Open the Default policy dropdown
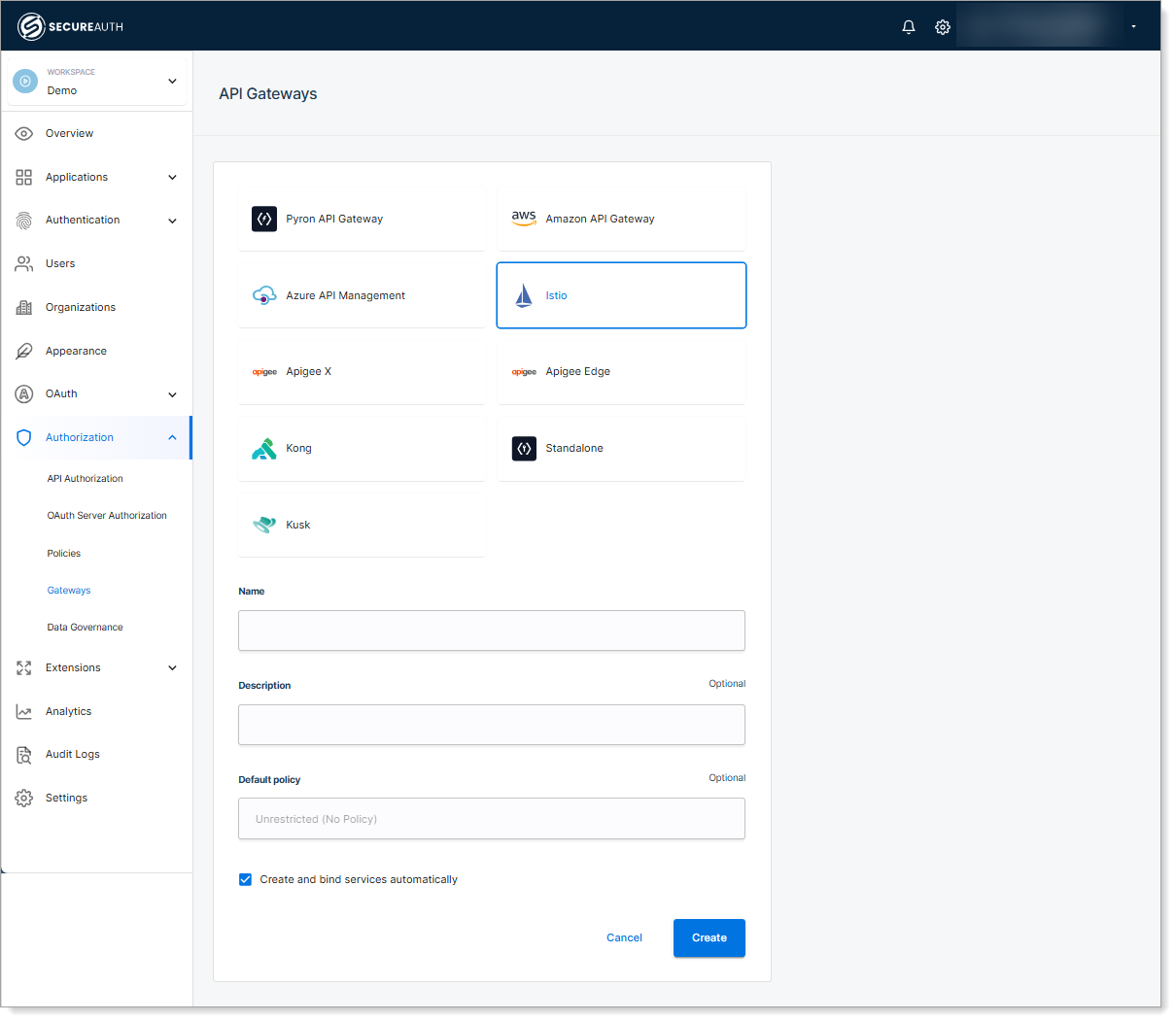Screen dimensions: 1176x1022 (x=492, y=819)
